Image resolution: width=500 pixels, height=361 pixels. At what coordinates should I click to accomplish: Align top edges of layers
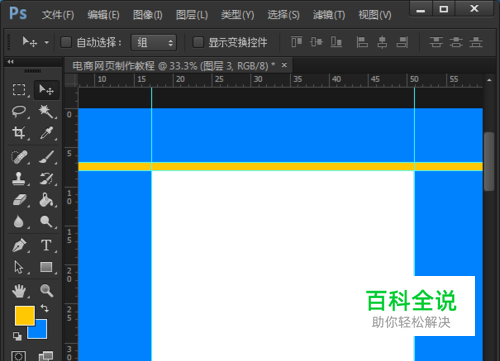tap(296, 42)
